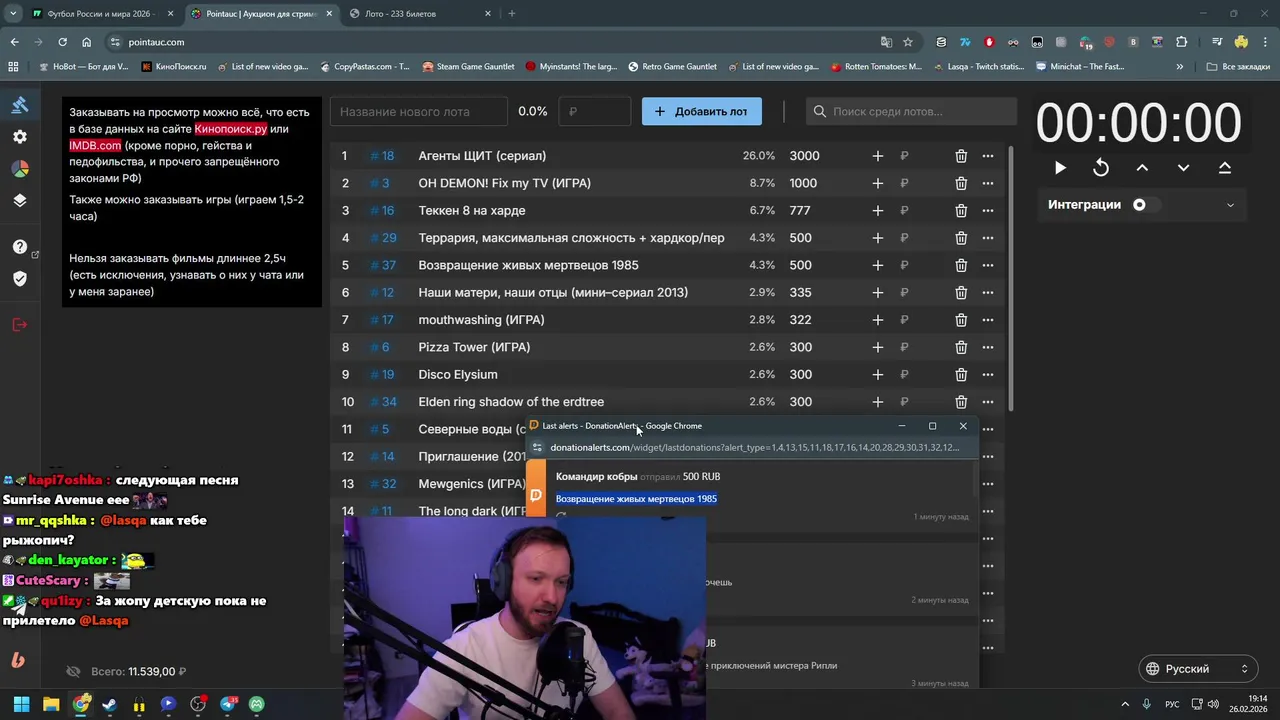Switch to Лото - 233 билетов tab
The width and height of the screenshot is (1280, 720).
(420, 14)
